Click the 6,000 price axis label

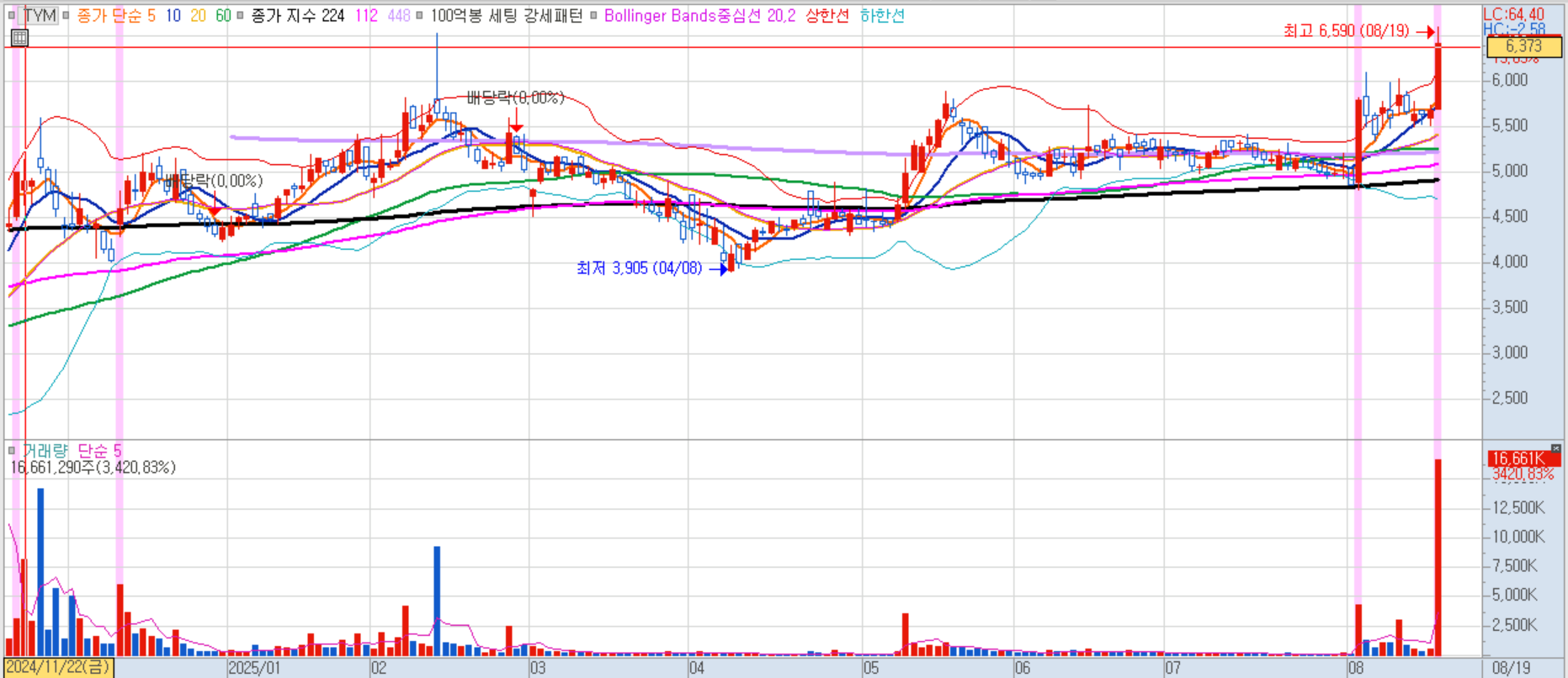click(1510, 80)
